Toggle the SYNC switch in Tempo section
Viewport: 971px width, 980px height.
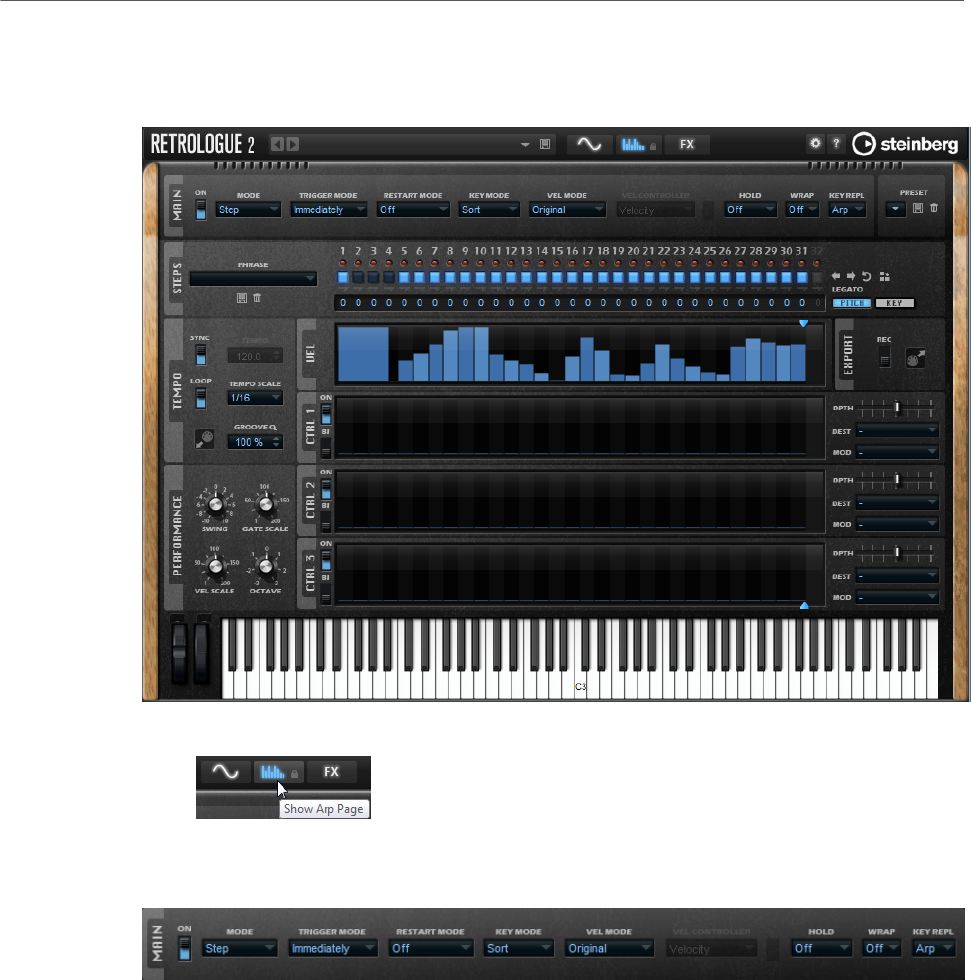[x=201, y=354]
